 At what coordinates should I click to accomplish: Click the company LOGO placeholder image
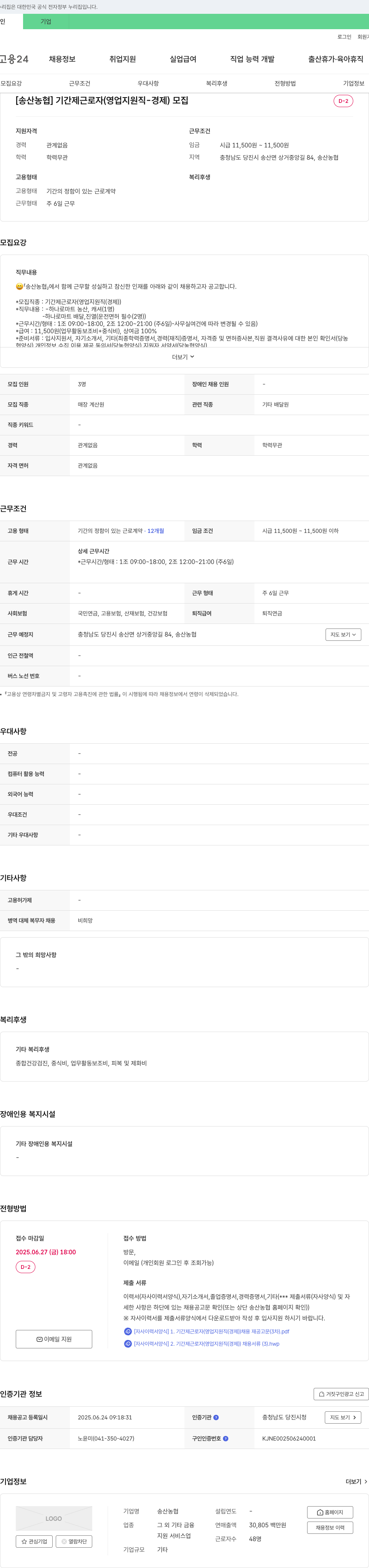tap(54, 1519)
